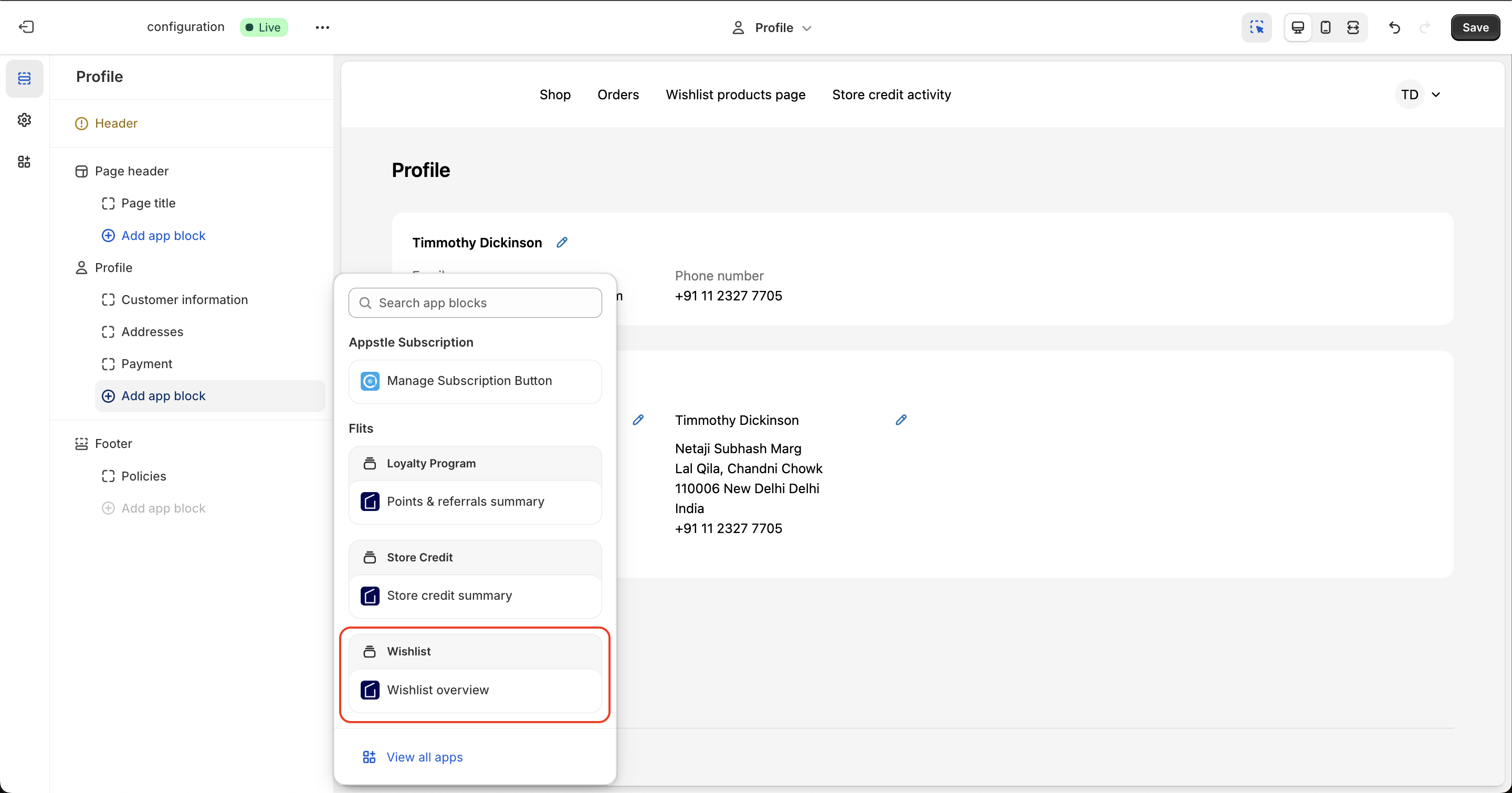Switch to fullscreen width preview
1512x793 pixels.
tap(1353, 27)
